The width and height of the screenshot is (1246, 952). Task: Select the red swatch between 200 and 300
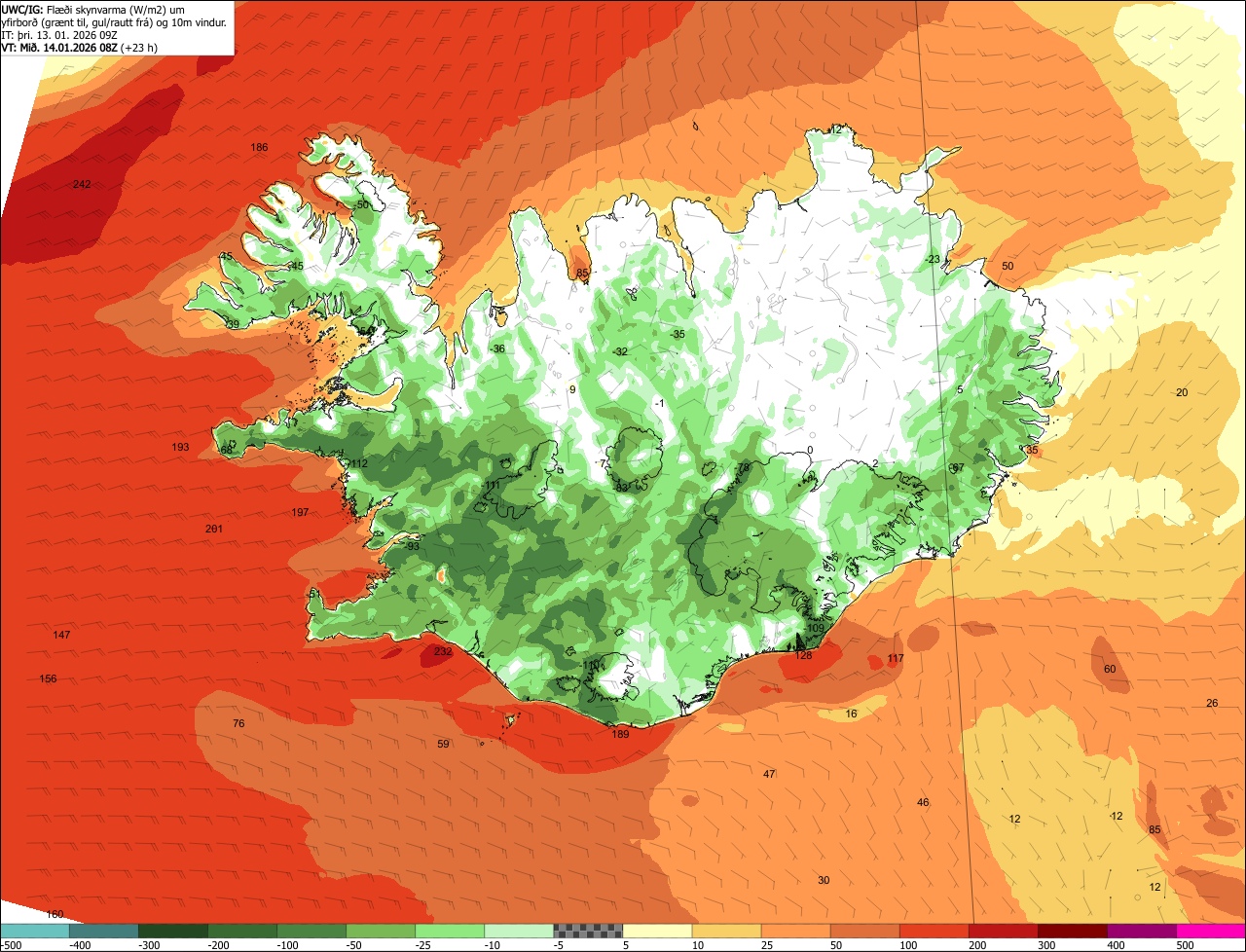1002,931
